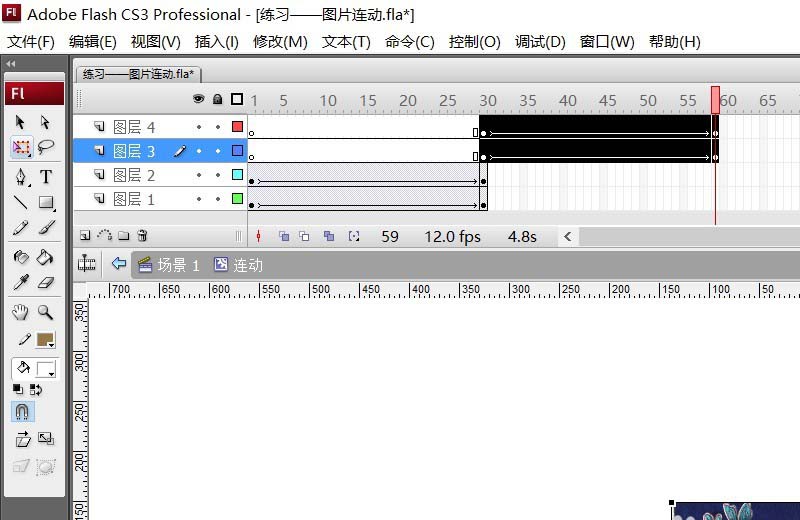Select the 图层 2 layer row
The image size is (800, 520).
(160, 175)
